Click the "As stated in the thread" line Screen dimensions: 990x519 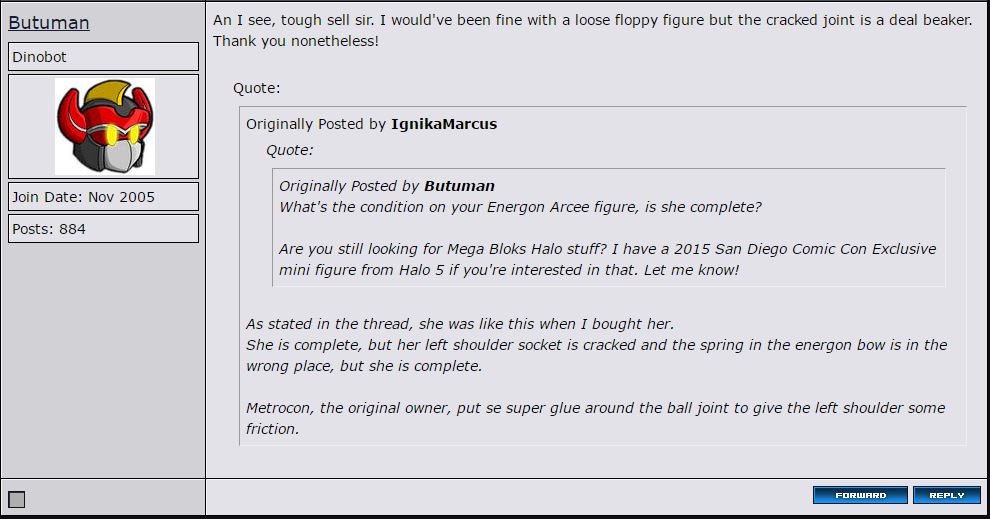(x=460, y=324)
